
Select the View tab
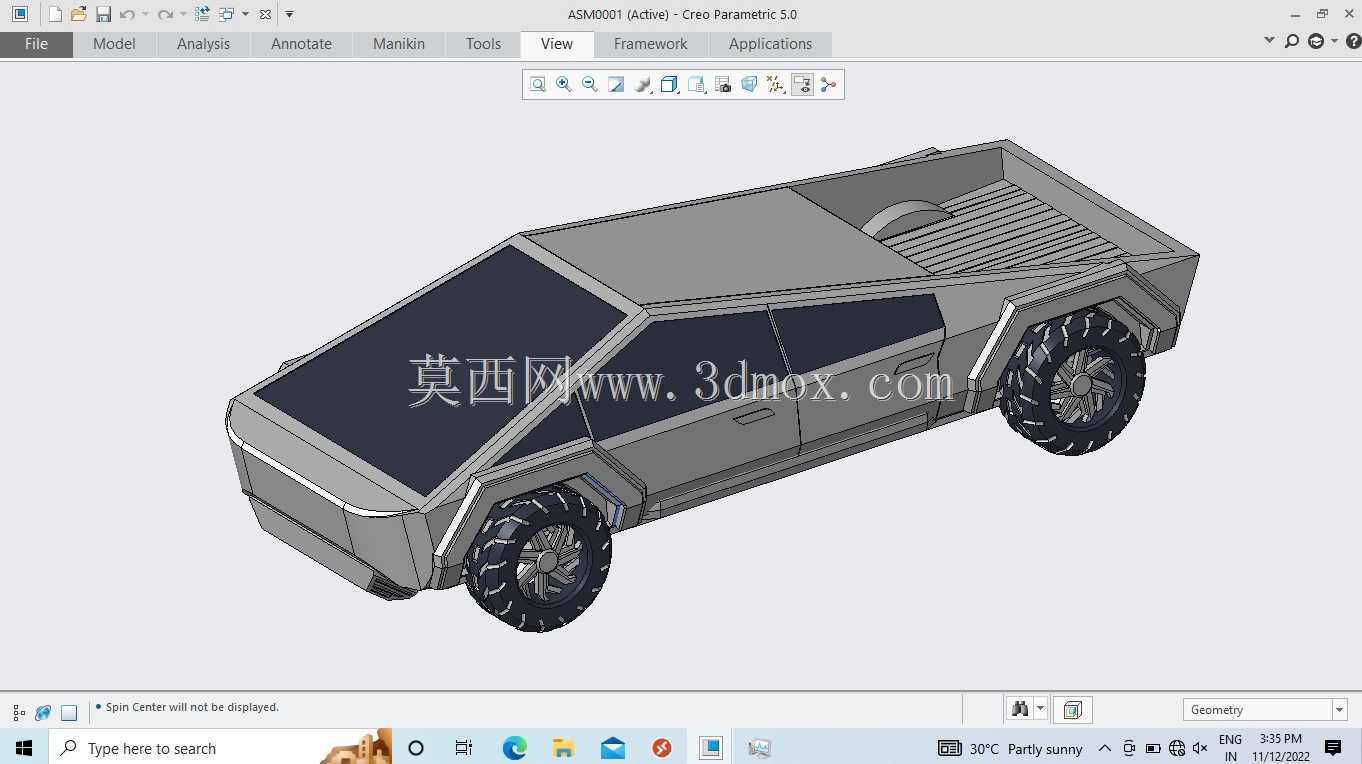[557, 44]
